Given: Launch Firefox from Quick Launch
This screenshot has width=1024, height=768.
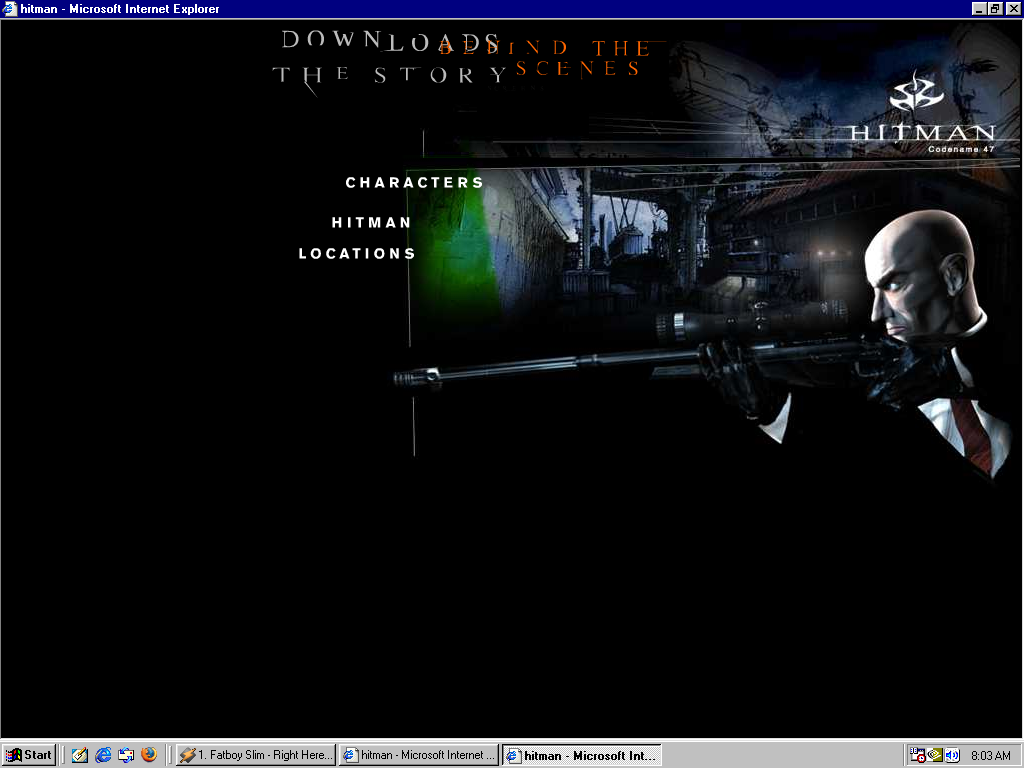Looking at the screenshot, I should (x=149, y=755).
